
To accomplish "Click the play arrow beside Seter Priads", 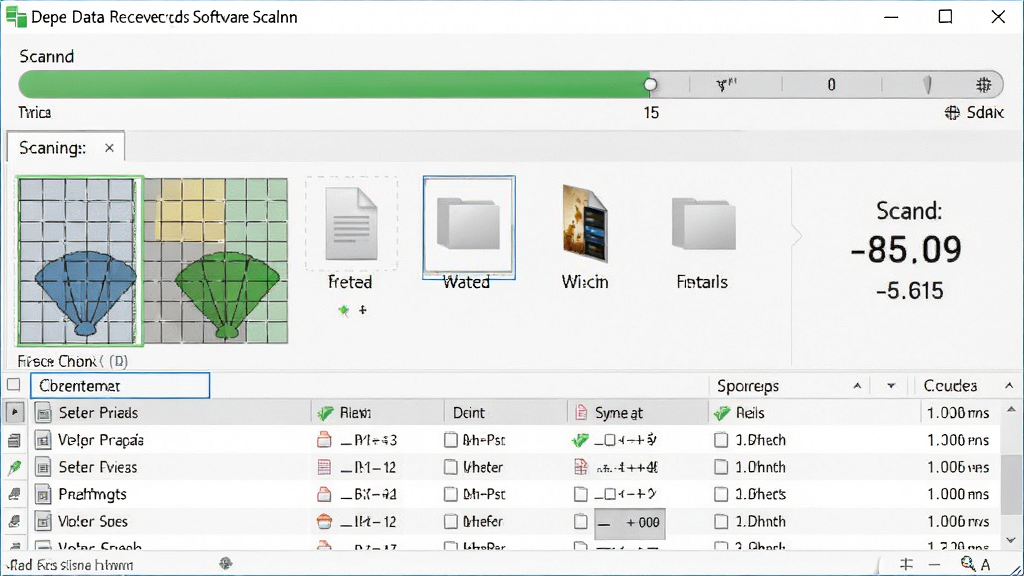I will click(x=14, y=413).
